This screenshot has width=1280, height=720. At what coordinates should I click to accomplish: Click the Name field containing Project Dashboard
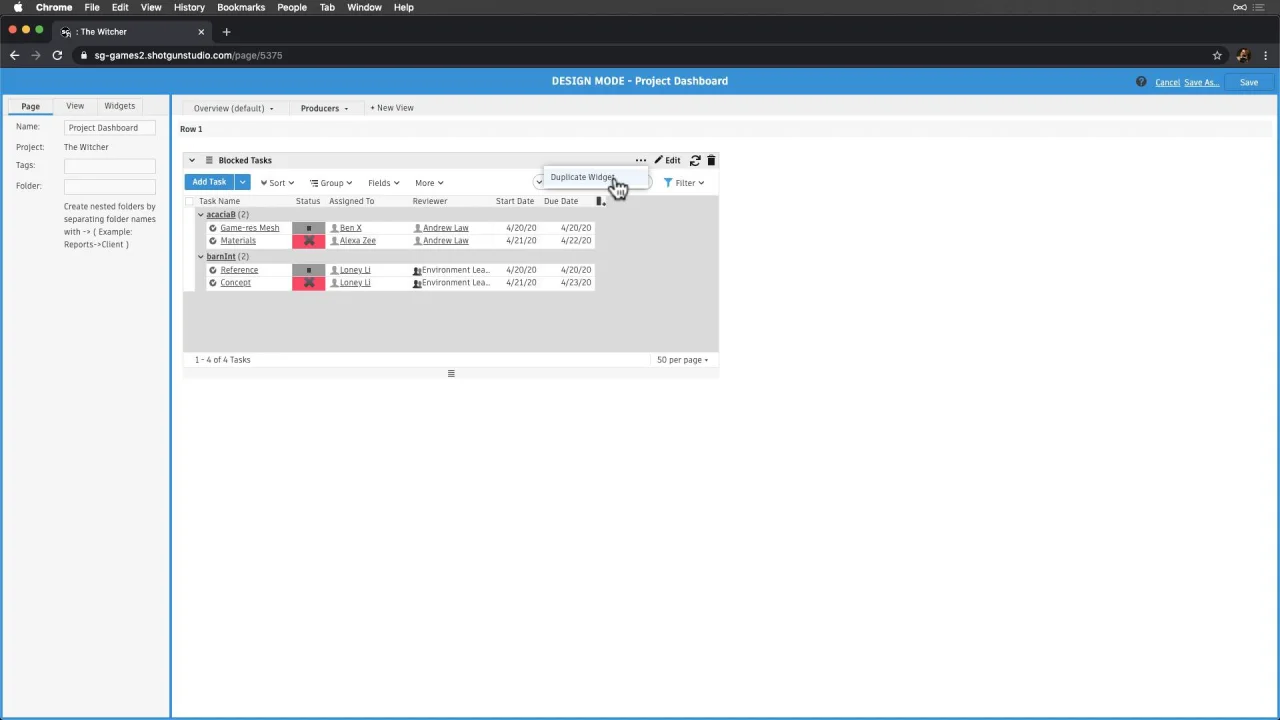[110, 128]
